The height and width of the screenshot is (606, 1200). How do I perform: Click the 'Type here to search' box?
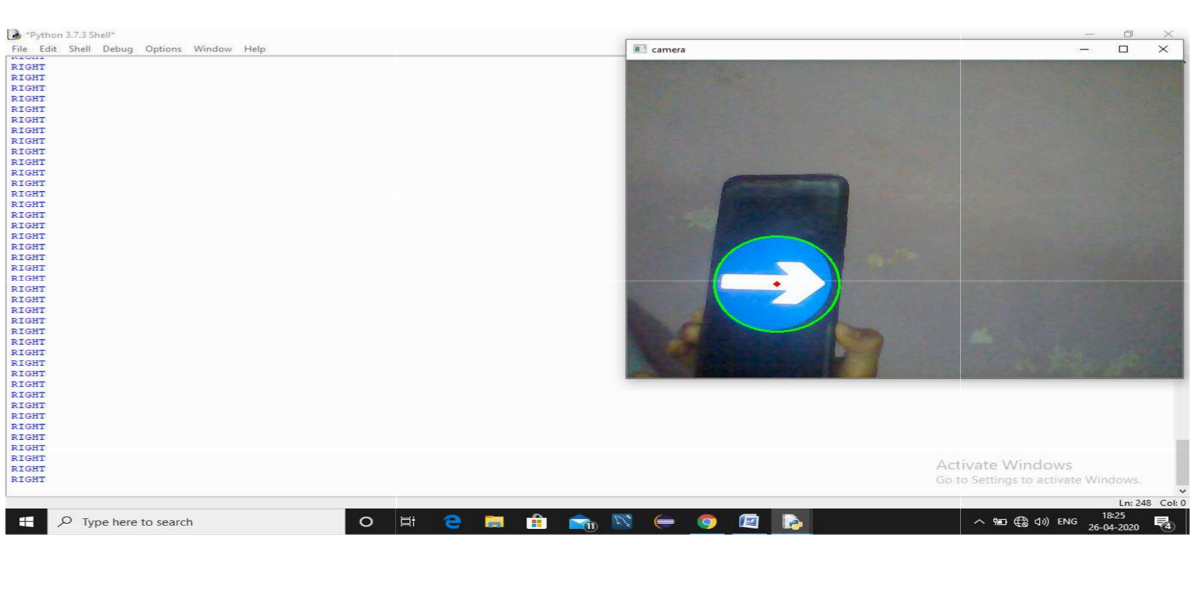tap(196, 522)
